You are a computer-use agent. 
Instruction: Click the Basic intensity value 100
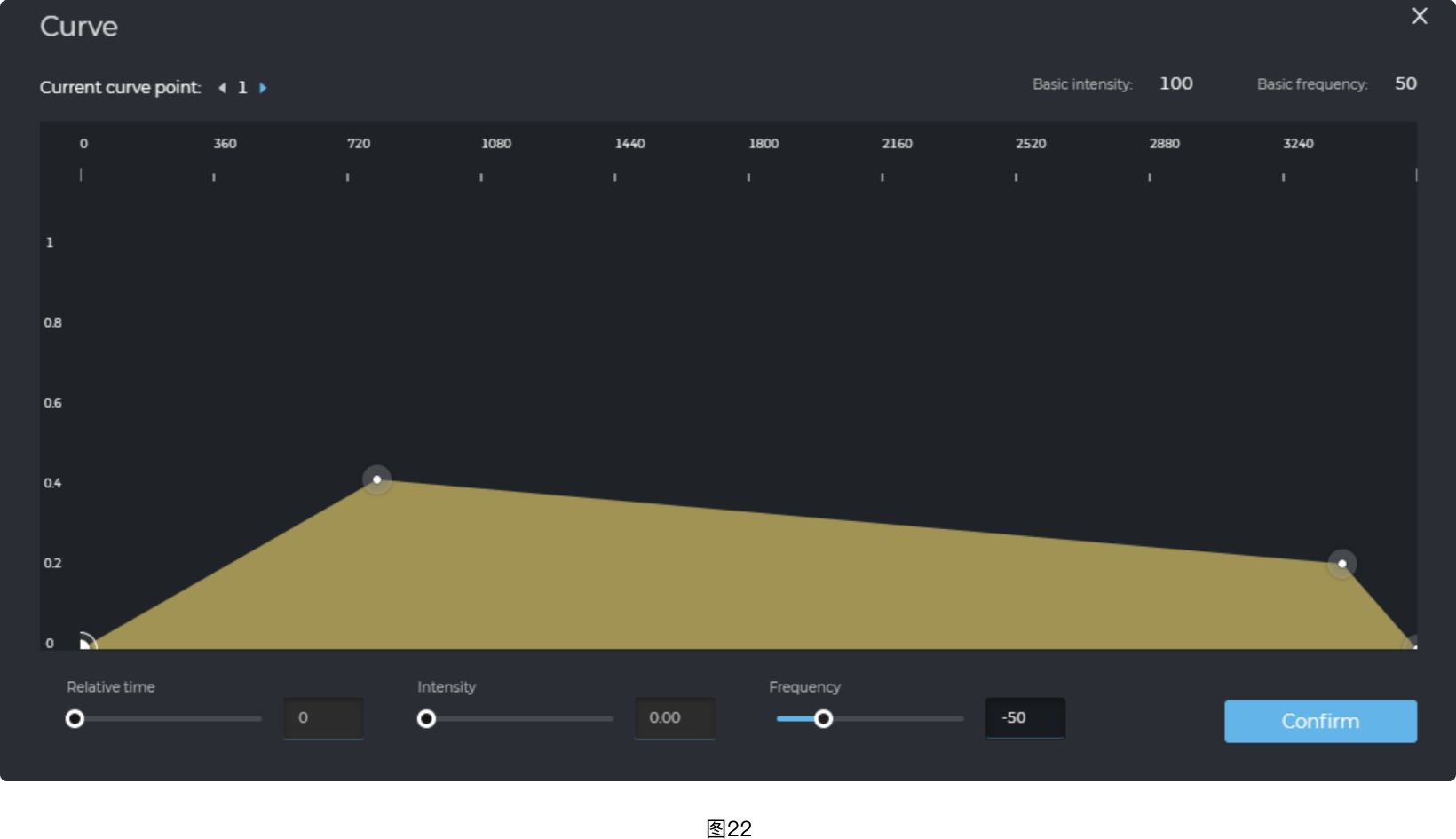(1175, 83)
